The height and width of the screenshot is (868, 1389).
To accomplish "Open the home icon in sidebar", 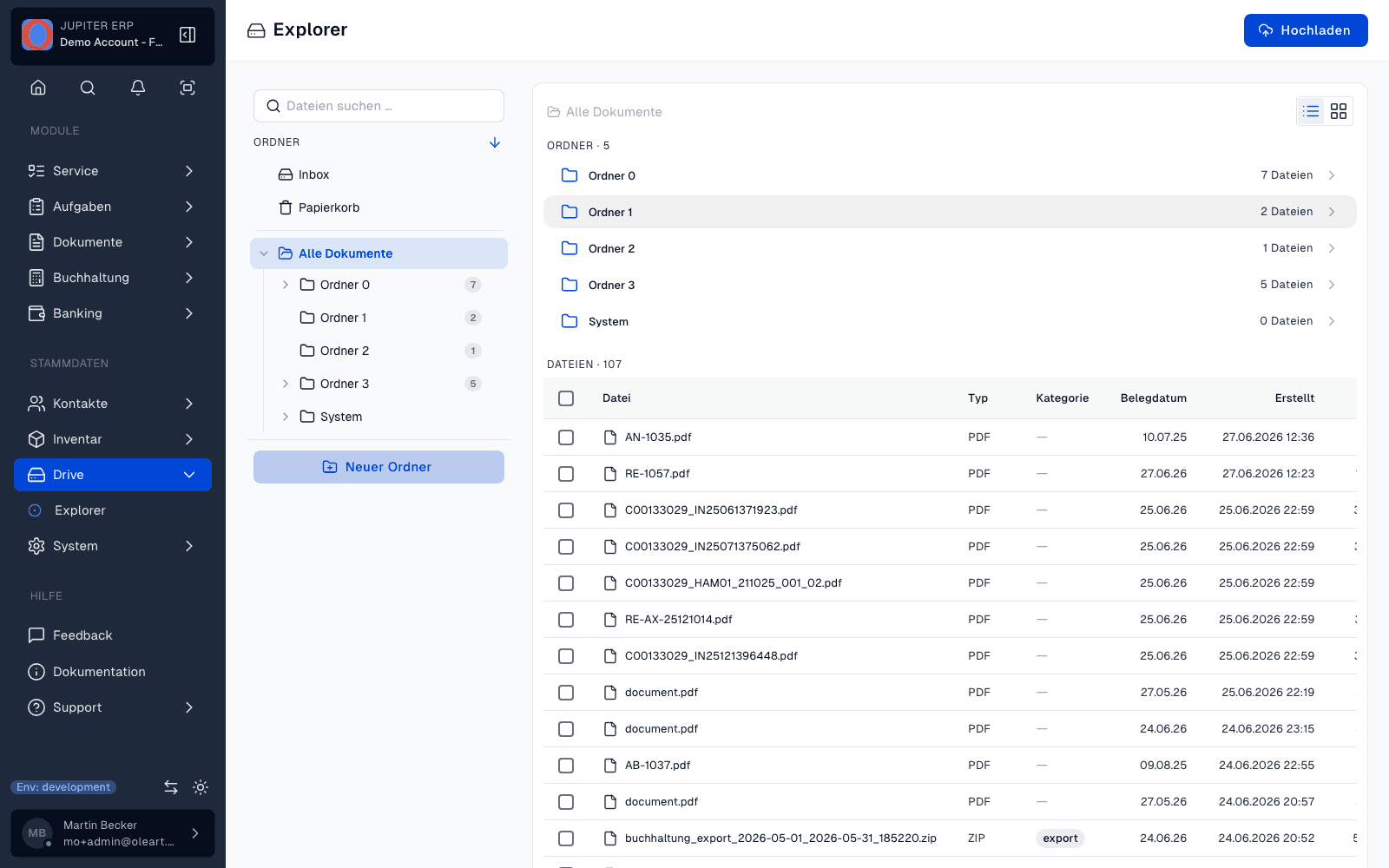I will tap(38, 88).
